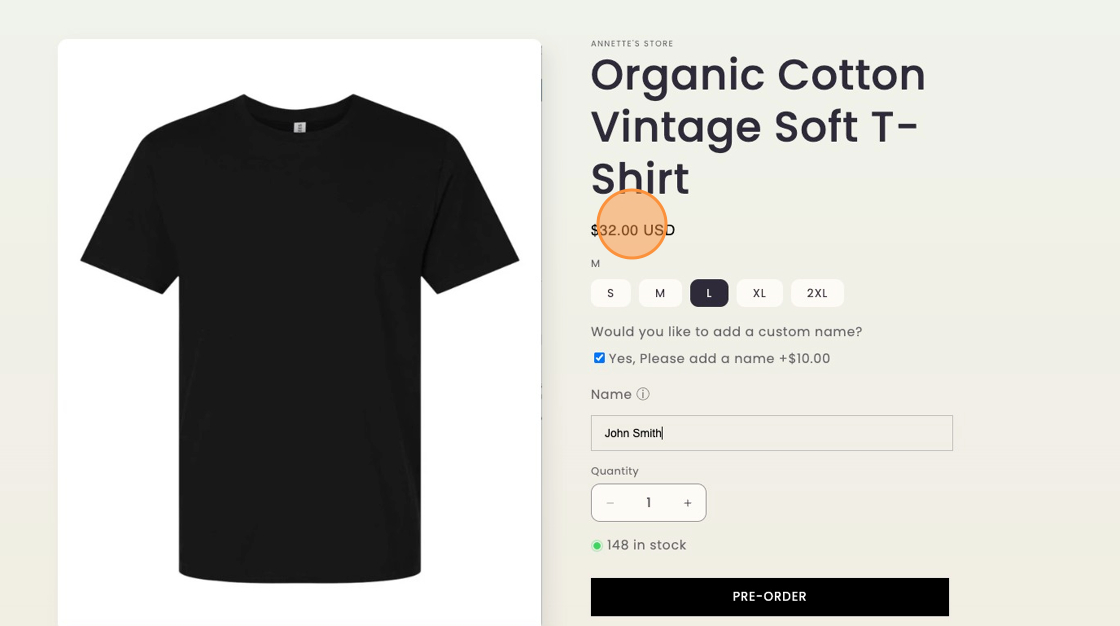
Task: Choose the selected L size option
Action: pyautogui.click(x=709, y=293)
